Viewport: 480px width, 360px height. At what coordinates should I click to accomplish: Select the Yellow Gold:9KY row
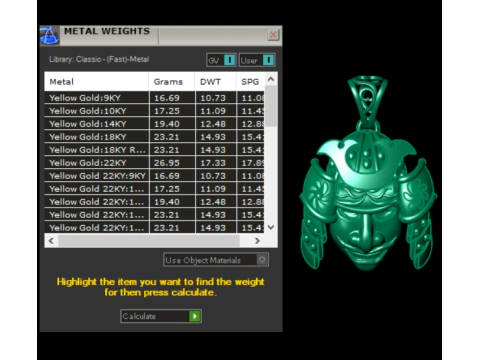click(154, 98)
